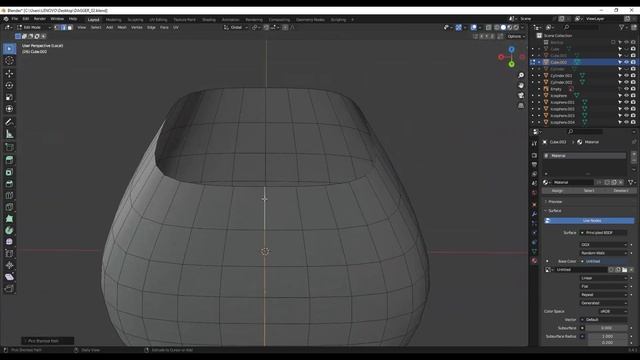Screen dimensions: 640x360
Task: Switch to rendered viewport shading
Action: click(x=516, y=27)
